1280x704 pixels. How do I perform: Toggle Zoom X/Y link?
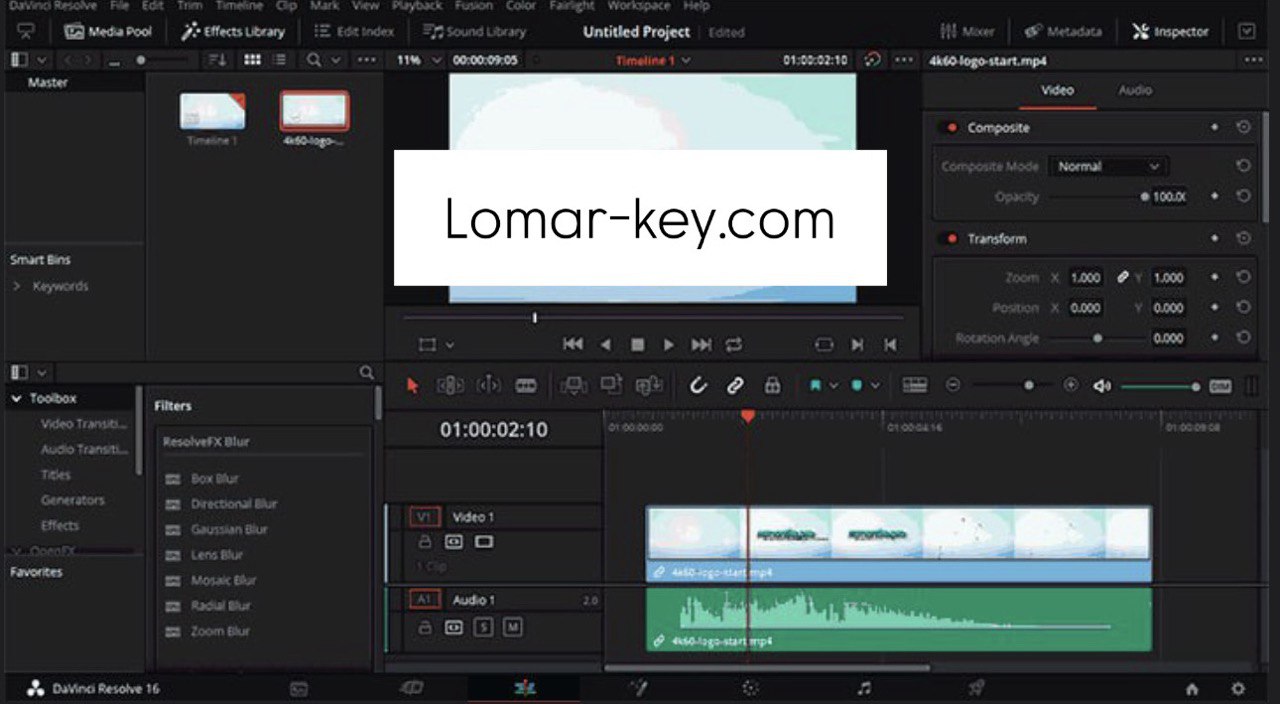coord(1123,277)
